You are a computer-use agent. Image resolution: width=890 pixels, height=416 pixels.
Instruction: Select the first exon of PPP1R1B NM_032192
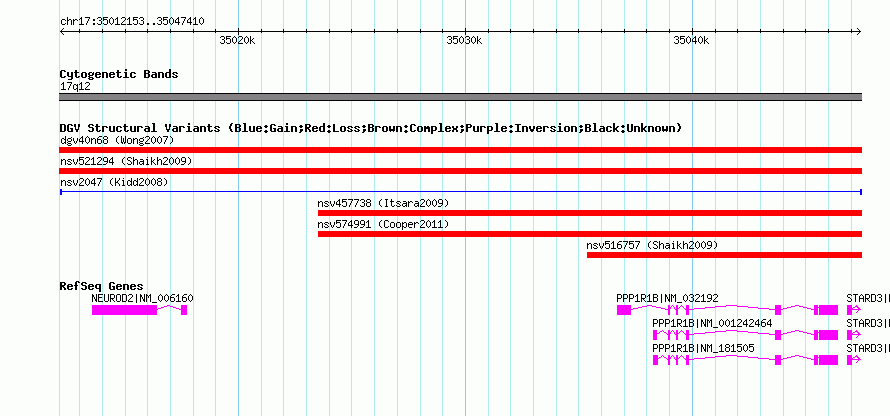[624, 310]
